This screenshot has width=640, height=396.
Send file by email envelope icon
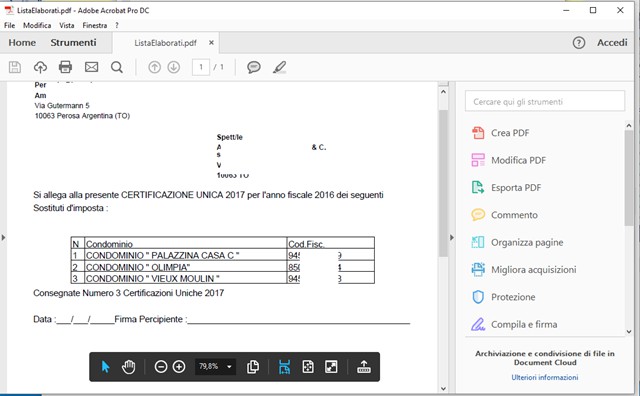[x=91, y=67]
